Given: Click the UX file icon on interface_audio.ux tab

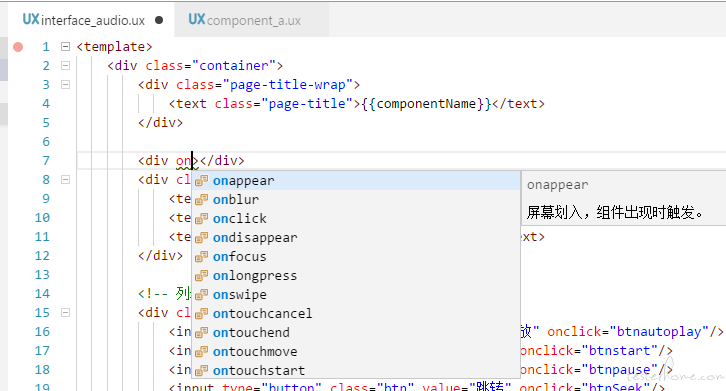Looking at the screenshot, I should (x=31, y=19).
